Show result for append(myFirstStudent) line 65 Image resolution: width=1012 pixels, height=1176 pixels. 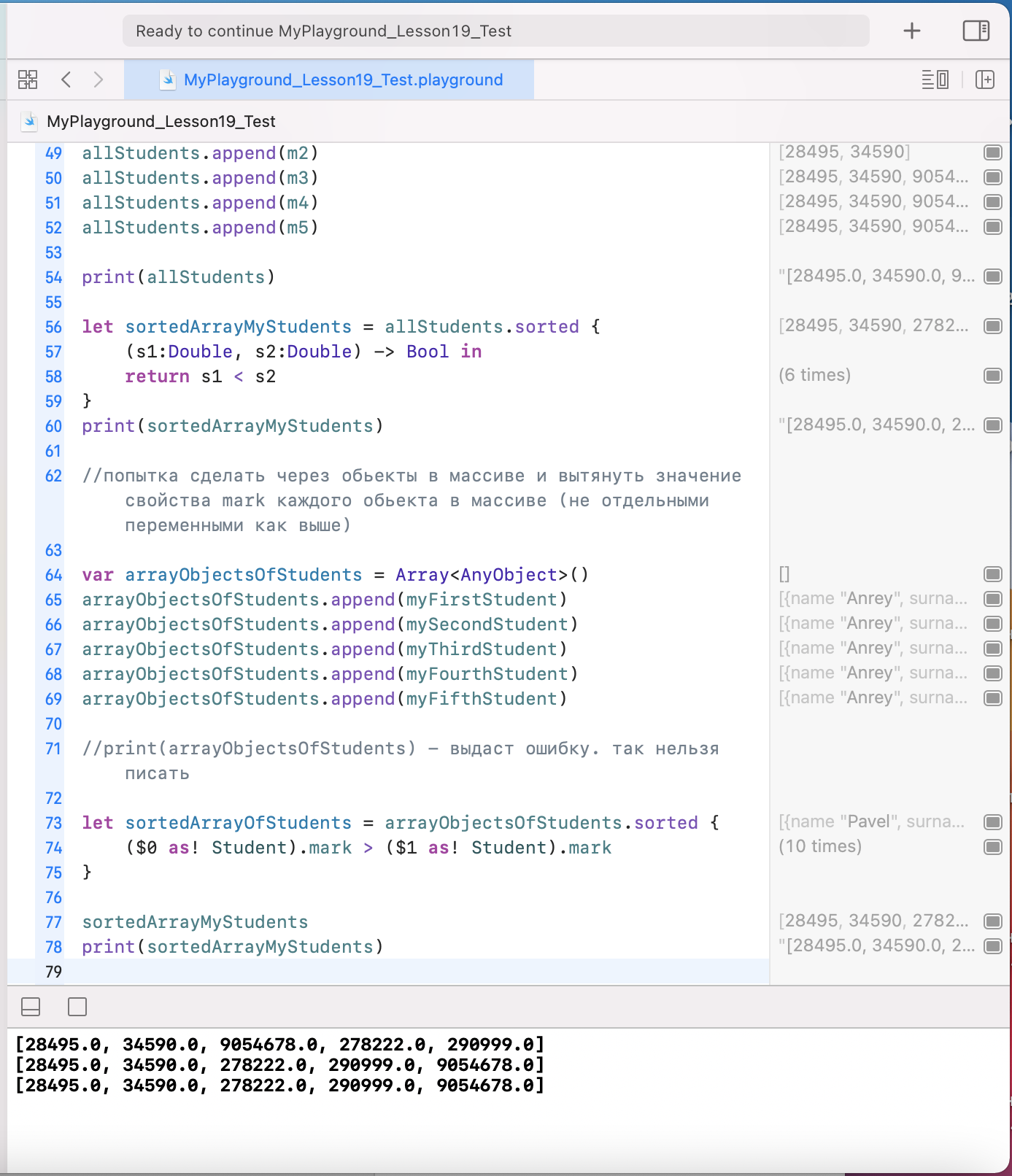point(993,598)
